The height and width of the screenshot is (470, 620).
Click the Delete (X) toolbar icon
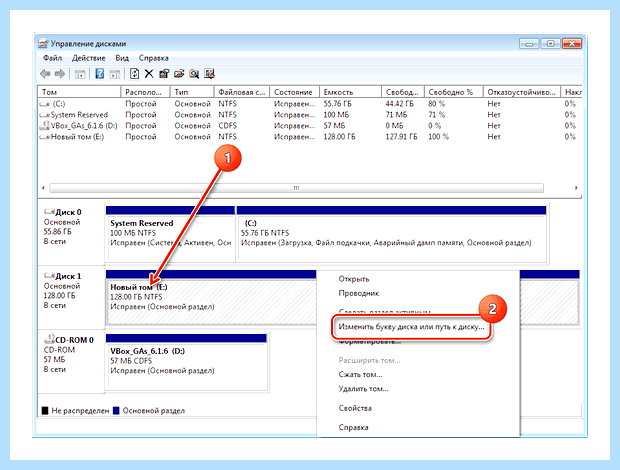pos(149,74)
